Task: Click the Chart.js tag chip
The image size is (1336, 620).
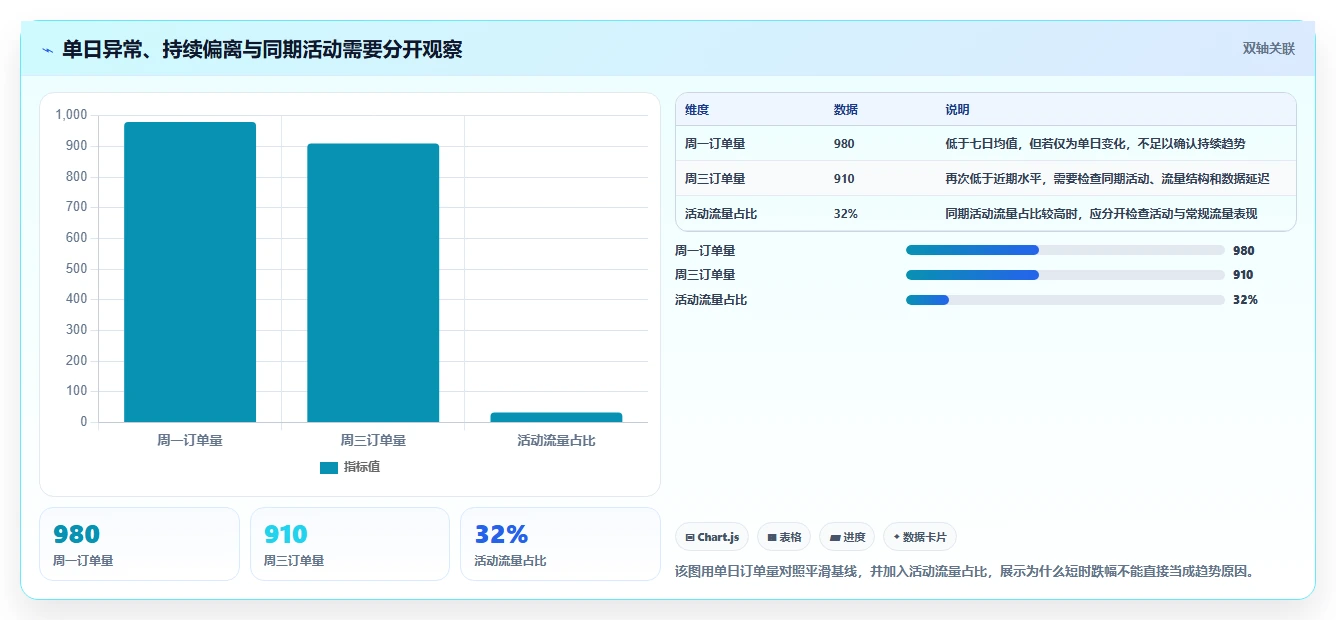Action: [712, 537]
